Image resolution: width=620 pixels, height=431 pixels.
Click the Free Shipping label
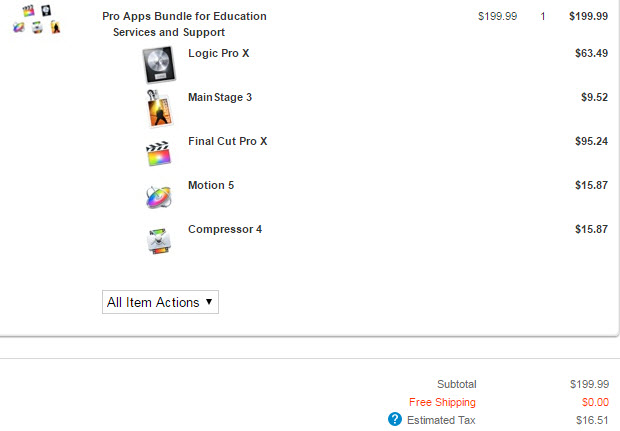coord(442,402)
